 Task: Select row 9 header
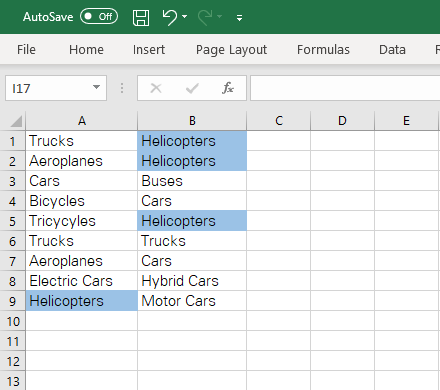pos(13,301)
